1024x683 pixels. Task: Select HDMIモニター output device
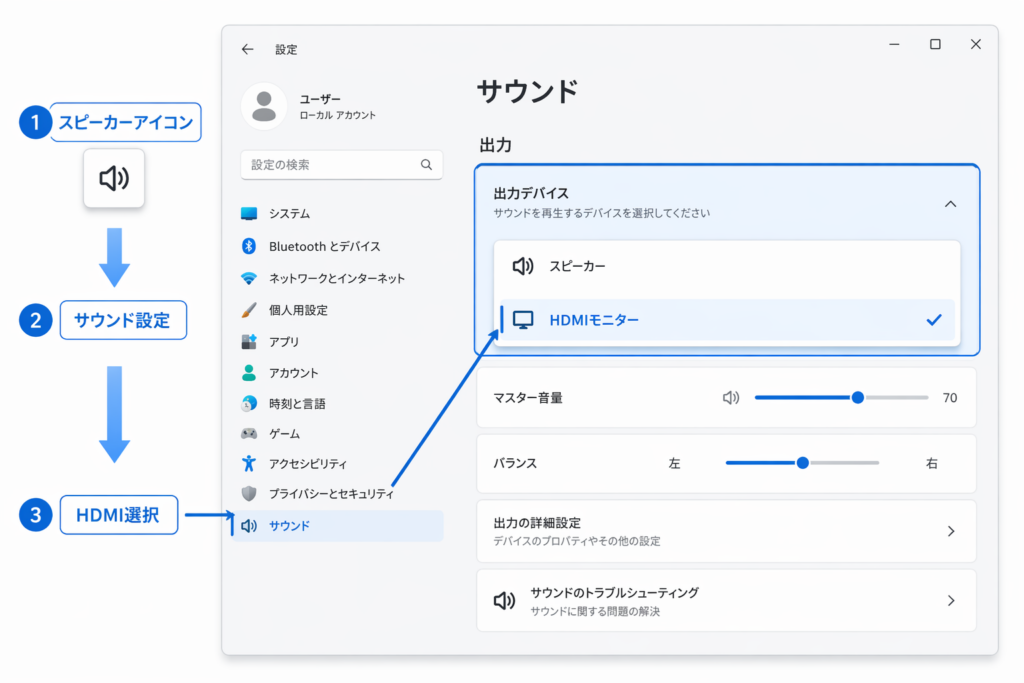[727, 320]
